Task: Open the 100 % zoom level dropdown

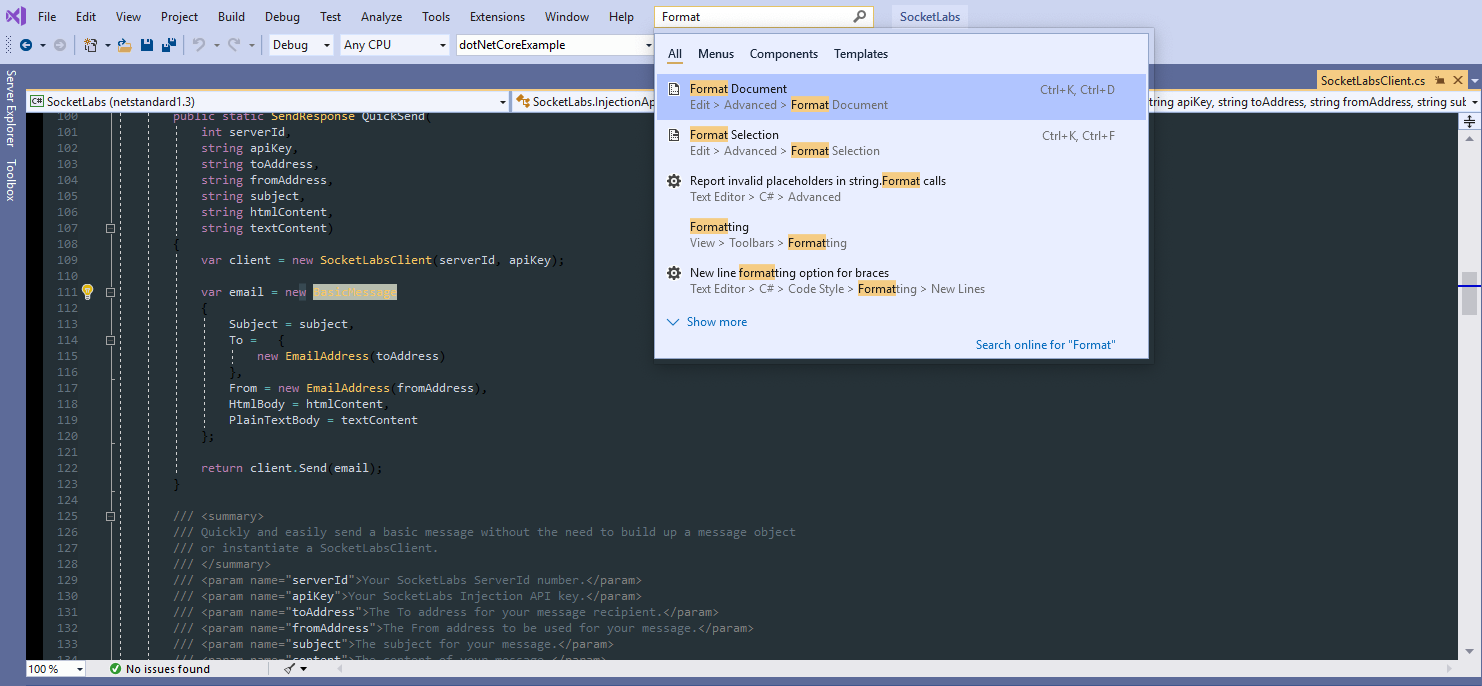Action: pos(54,669)
